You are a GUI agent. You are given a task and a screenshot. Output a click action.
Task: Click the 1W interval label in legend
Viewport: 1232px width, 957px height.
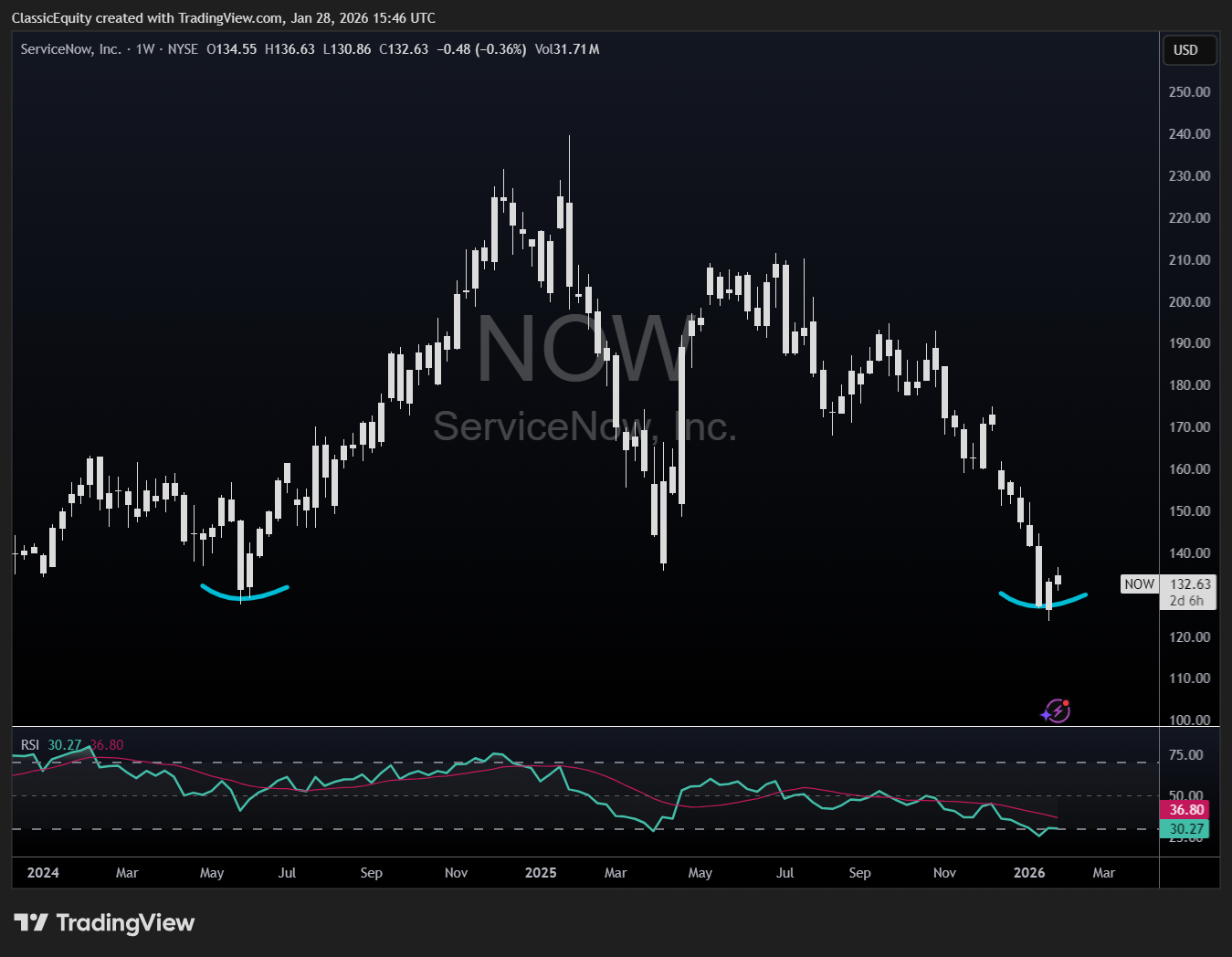(x=145, y=49)
